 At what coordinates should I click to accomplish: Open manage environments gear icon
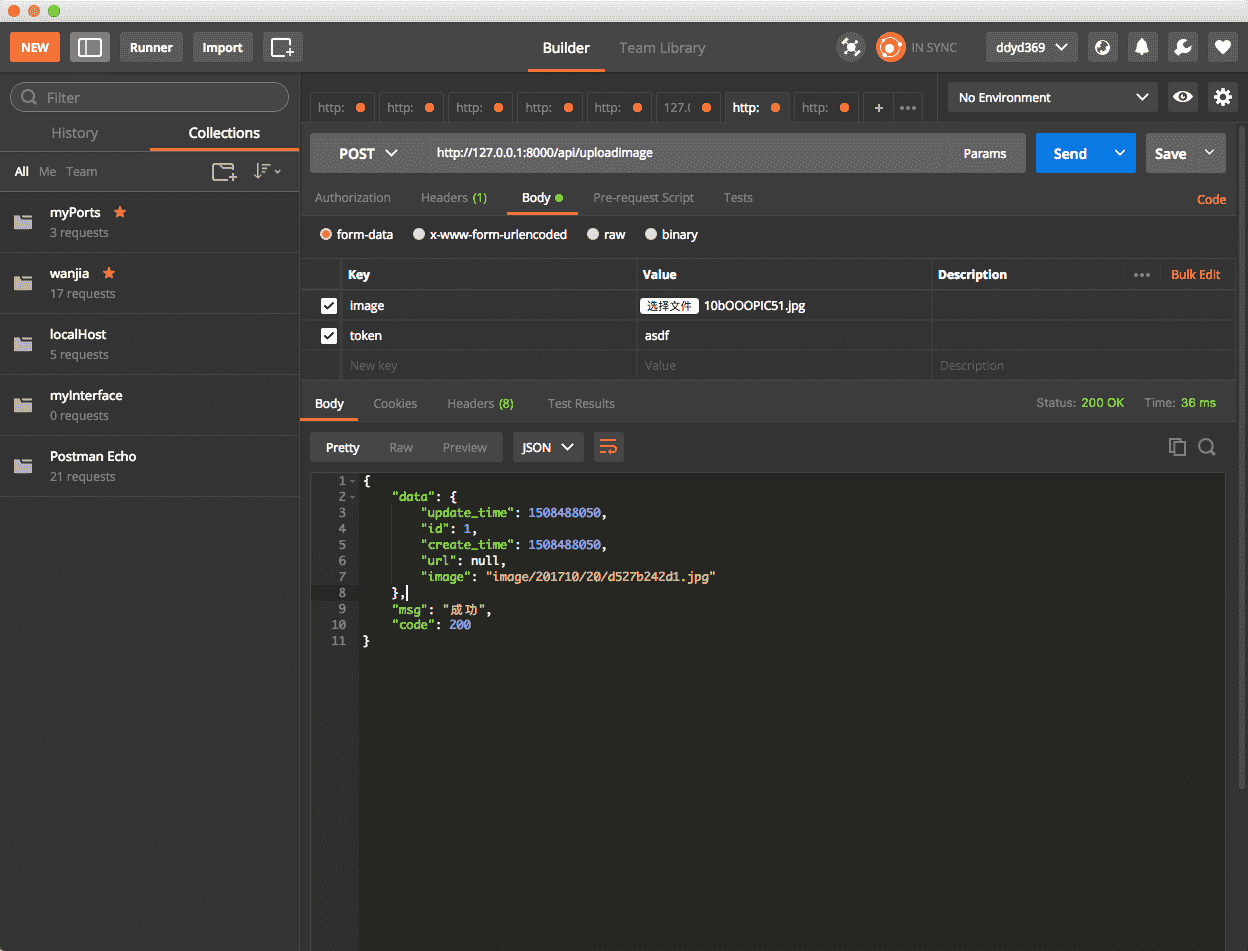coord(1222,97)
